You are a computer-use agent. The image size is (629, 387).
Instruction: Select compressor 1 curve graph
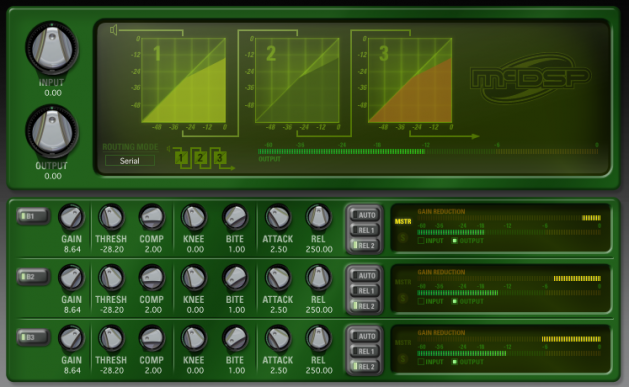tap(183, 80)
